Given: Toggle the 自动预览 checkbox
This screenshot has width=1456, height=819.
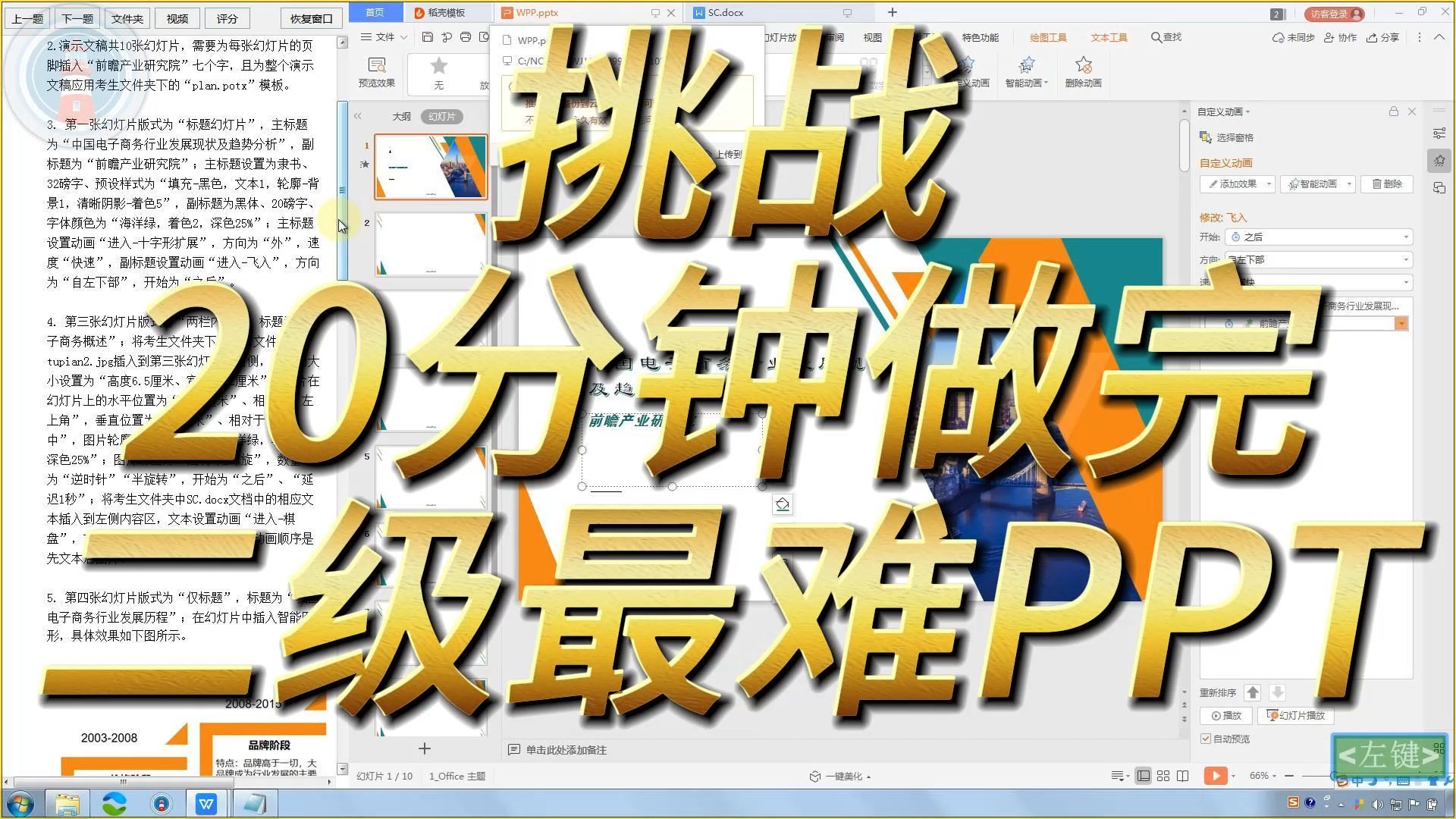Looking at the screenshot, I should pyautogui.click(x=1206, y=739).
